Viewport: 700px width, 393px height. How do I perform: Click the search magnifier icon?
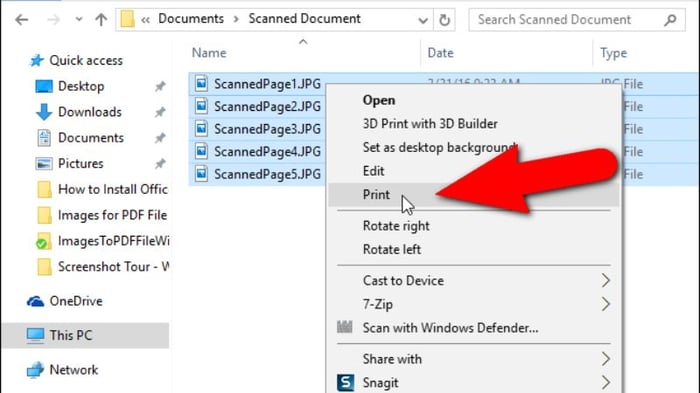670,20
